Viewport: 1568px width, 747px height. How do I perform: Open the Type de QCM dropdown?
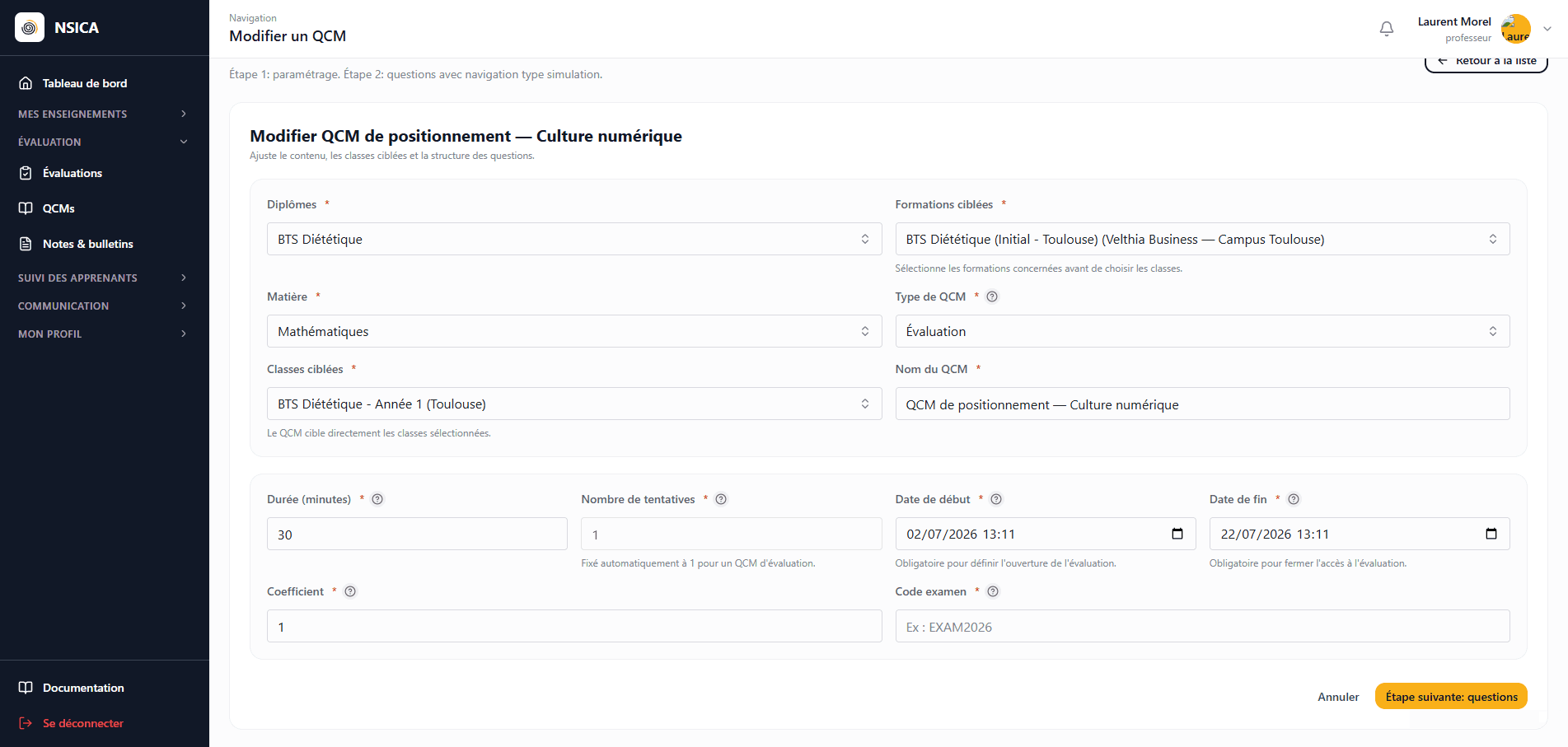(x=1202, y=331)
